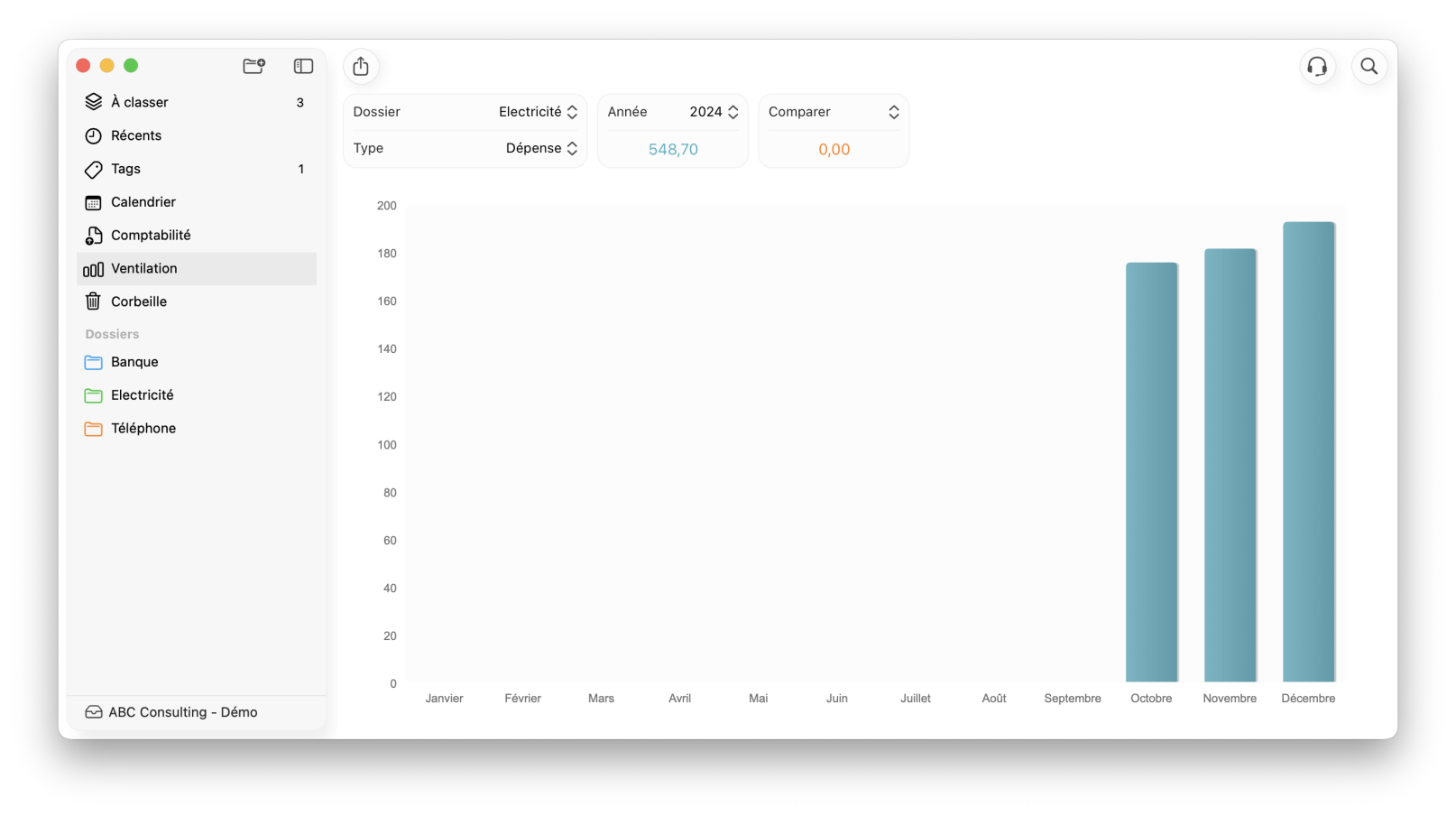Click the share export icon

coord(361,67)
